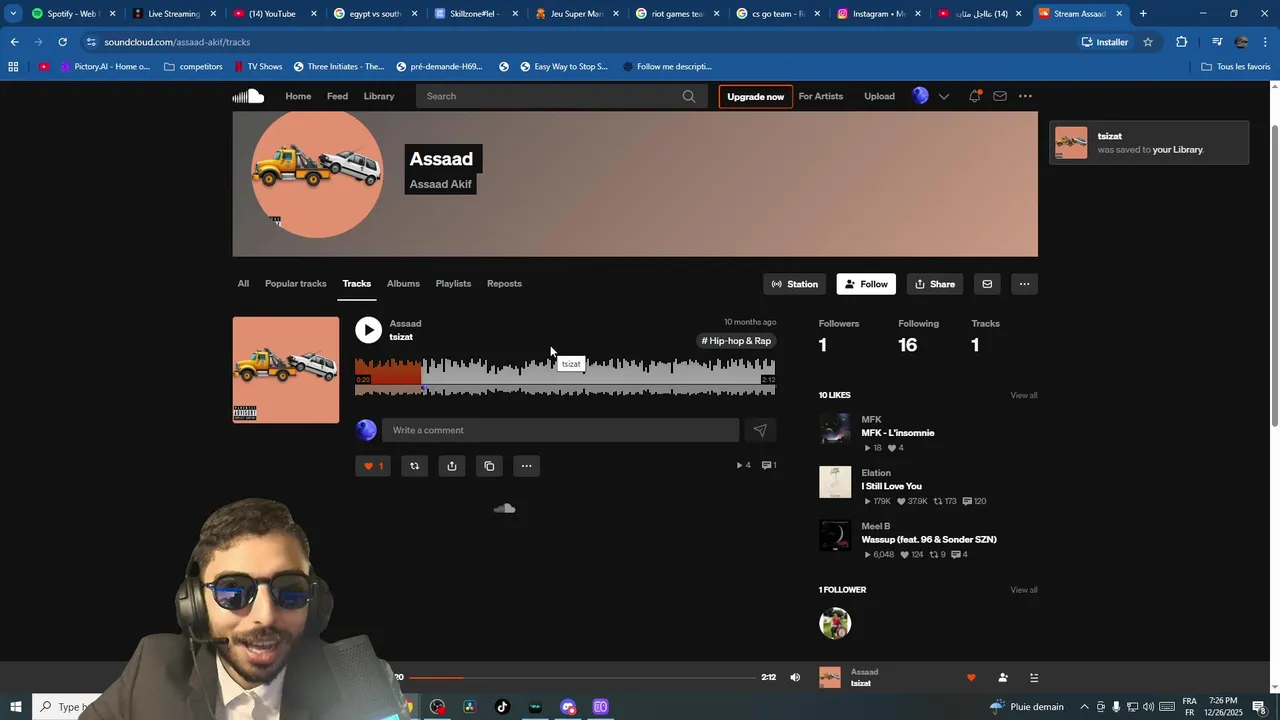Send the comment with the arrow icon
The height and width of the screenshot is (720, 1280).
pyautogui.click(x=760, y=430)
